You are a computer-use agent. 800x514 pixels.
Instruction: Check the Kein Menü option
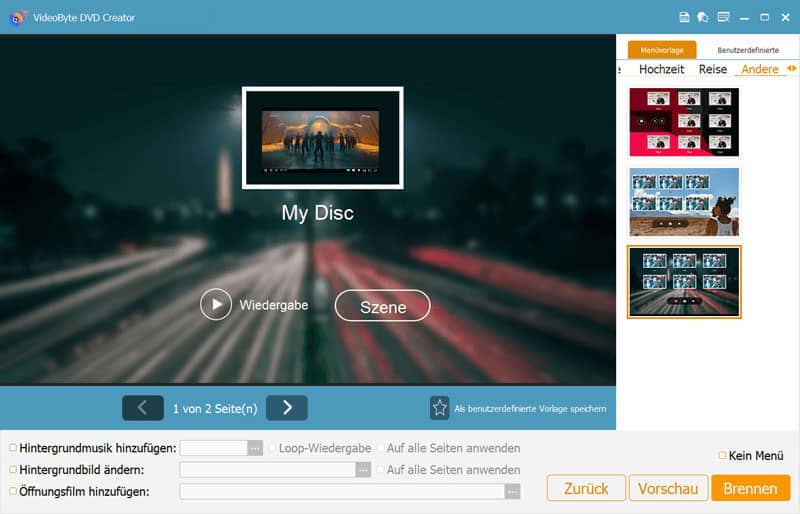pos(722,456)
